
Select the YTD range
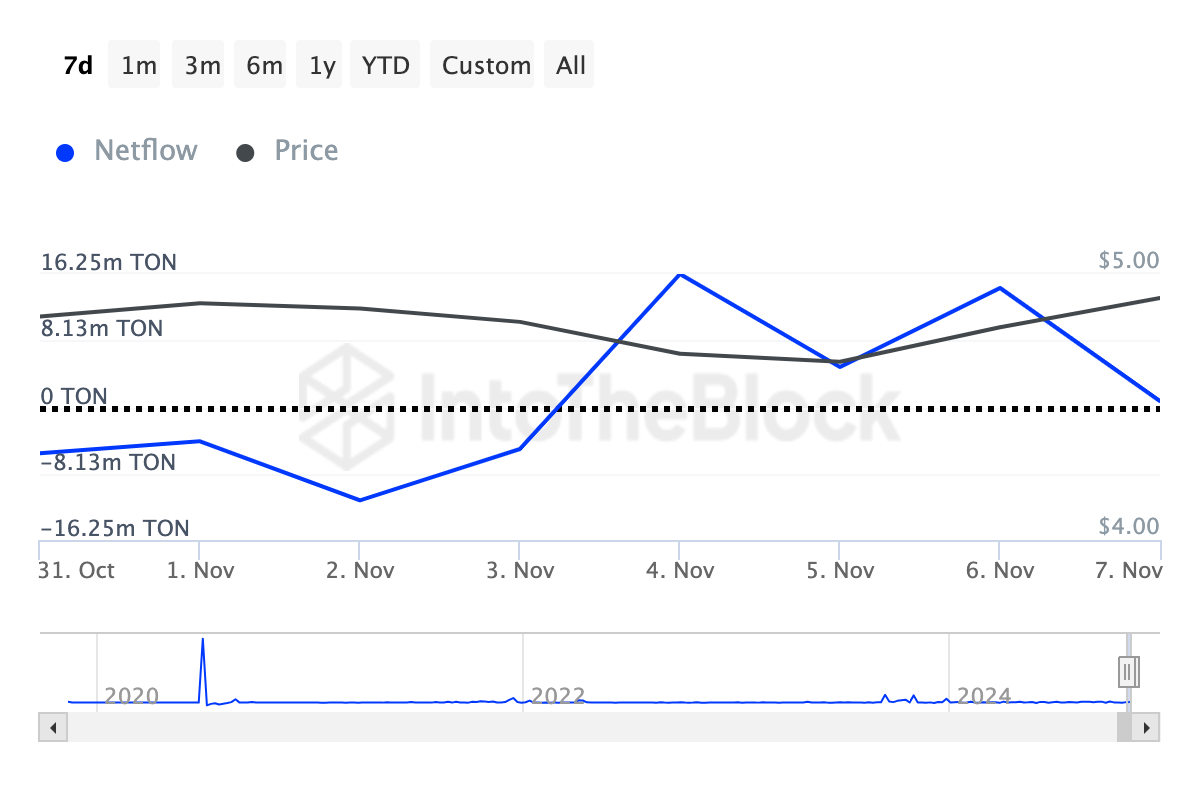click(x=386, y=65)
